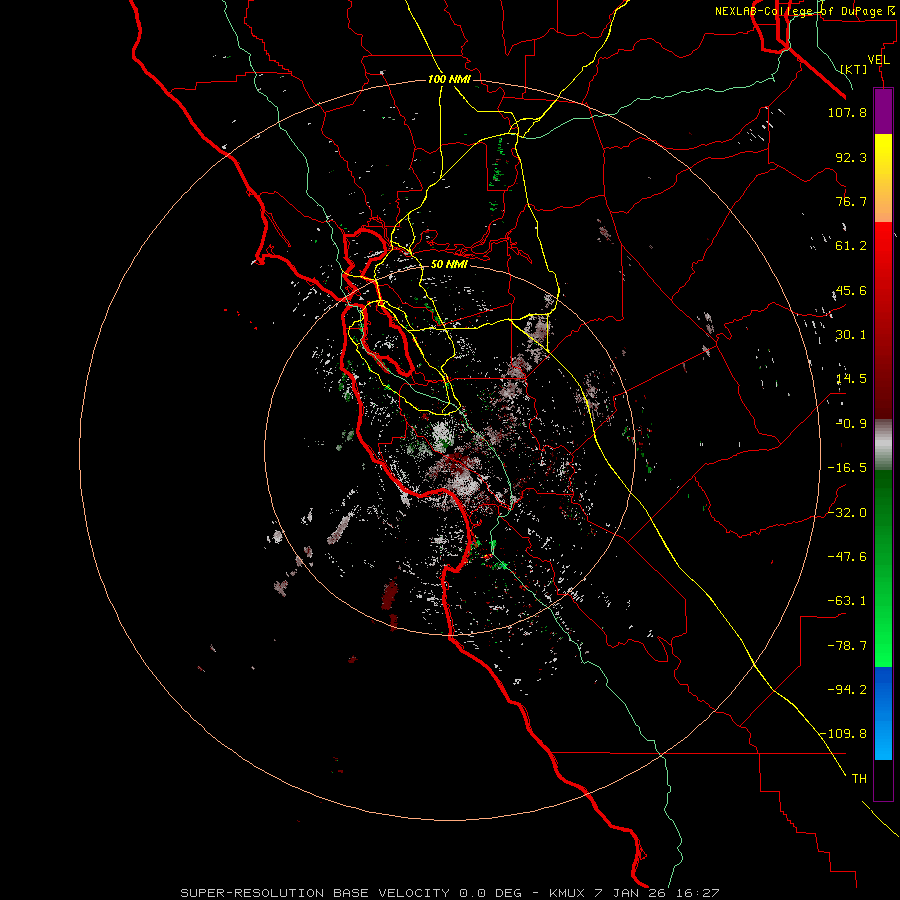Select the -94.2 legend value

pyautogui.click(x=847, y=689)
